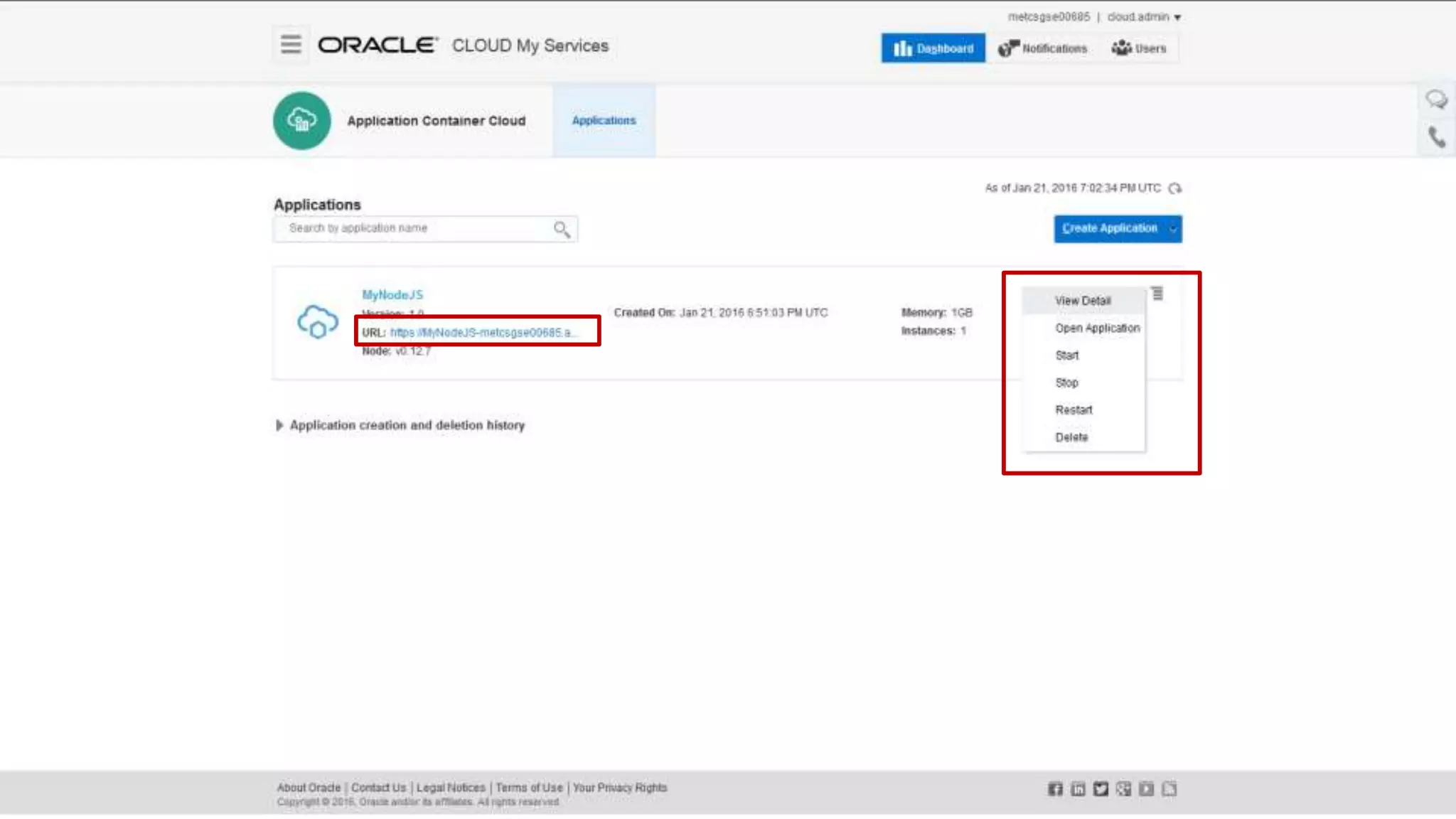Click the Twitter footer icon
The image size is (1456, 819).
(1101, 789)
